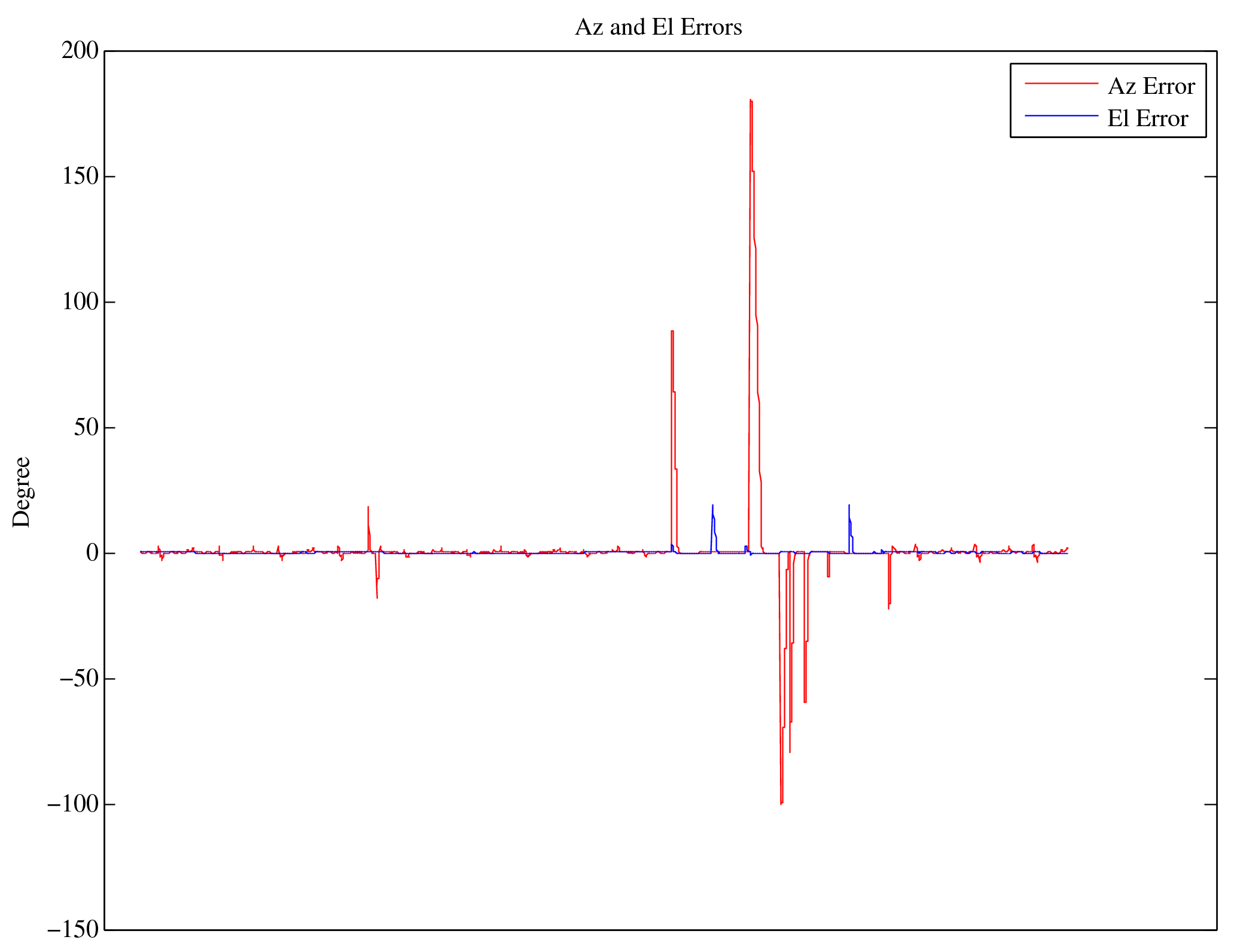1234x952 pixels.
Task: Click the red Az Error legend line
Action: tap(1061, 84)
